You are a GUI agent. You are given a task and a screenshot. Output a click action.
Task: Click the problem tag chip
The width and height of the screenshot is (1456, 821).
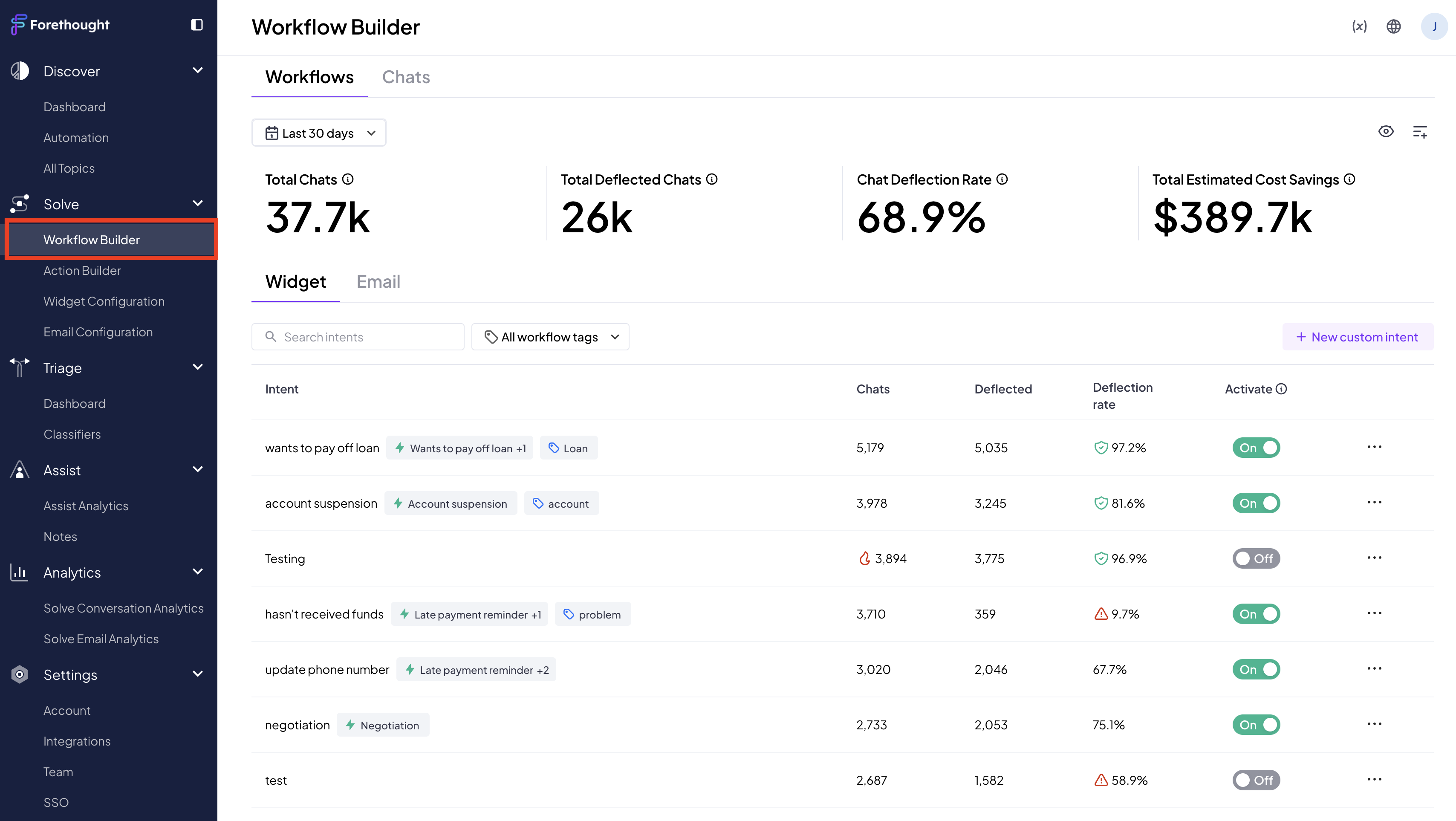(592, 614)
